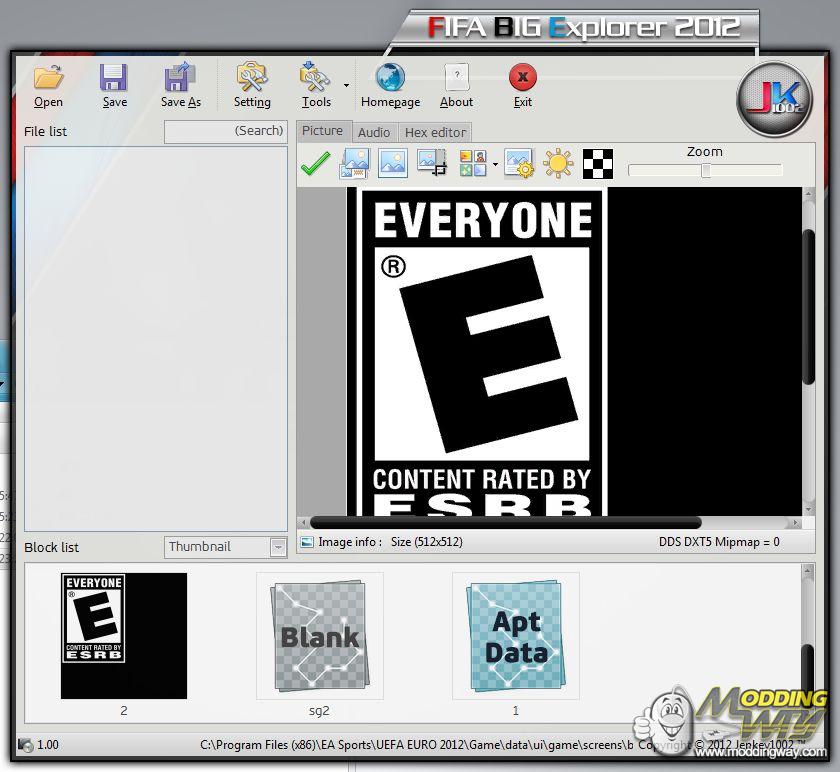Toggle the checkerboard transparency background

tap(597, 164)
